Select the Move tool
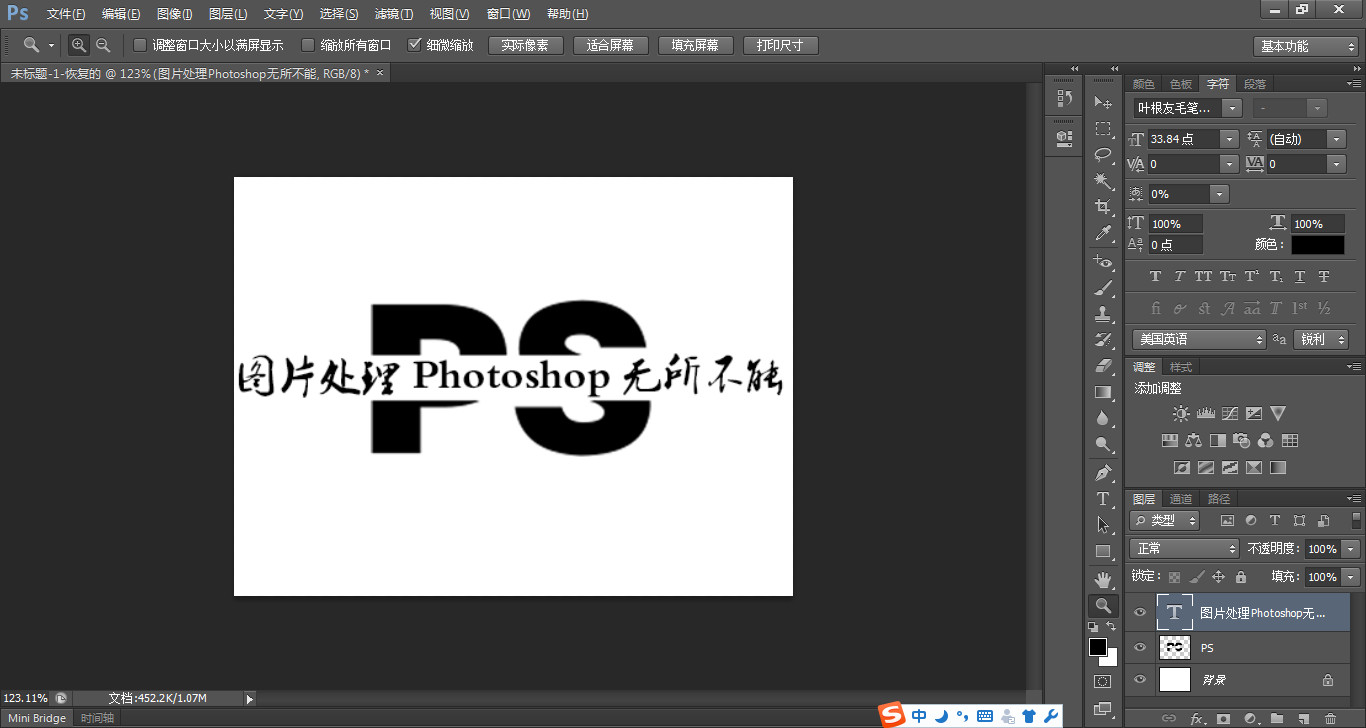The width and height of the screenshot is (1366, 728). click(x=1103, y=102)
